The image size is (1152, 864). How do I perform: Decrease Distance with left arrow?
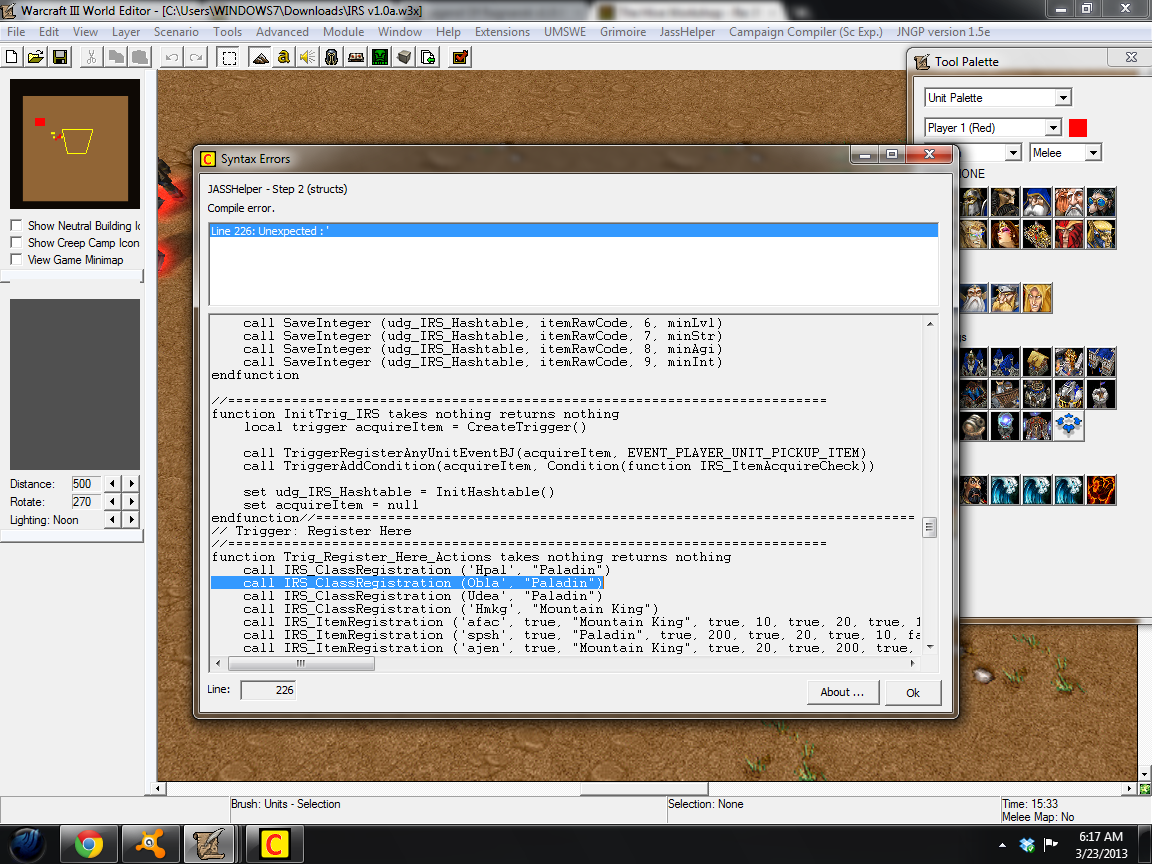click(x=112, y=483)
